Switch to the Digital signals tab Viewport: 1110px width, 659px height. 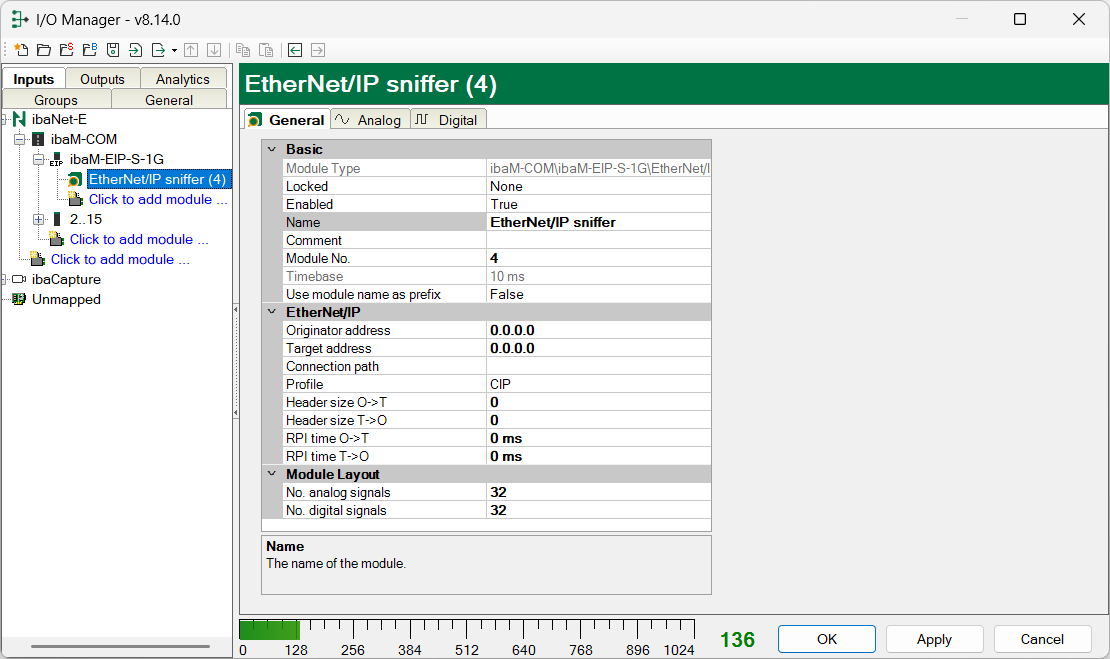tap(447, 120)
